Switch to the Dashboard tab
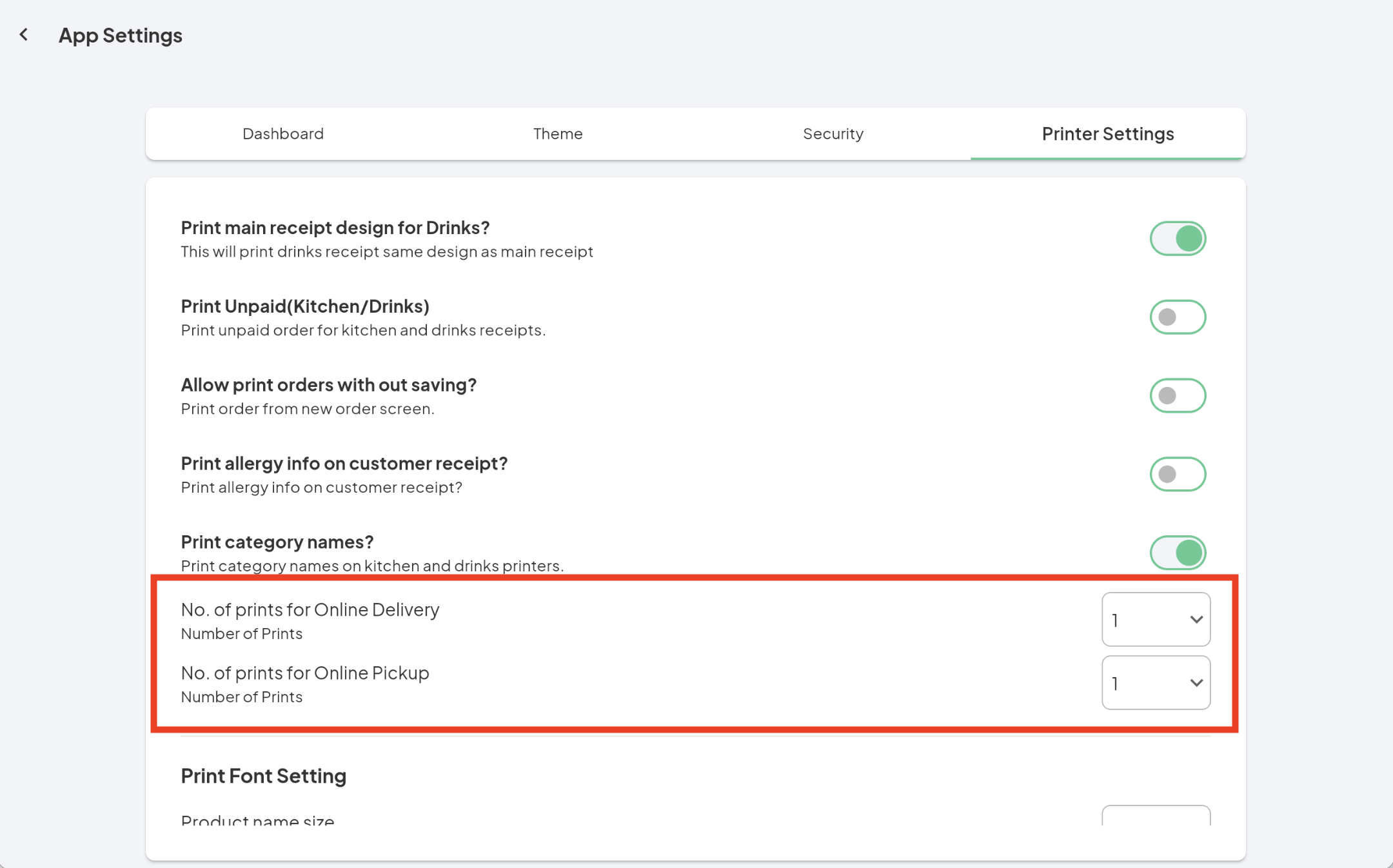This screenshot has height=868, width=1393. [283, 133]
